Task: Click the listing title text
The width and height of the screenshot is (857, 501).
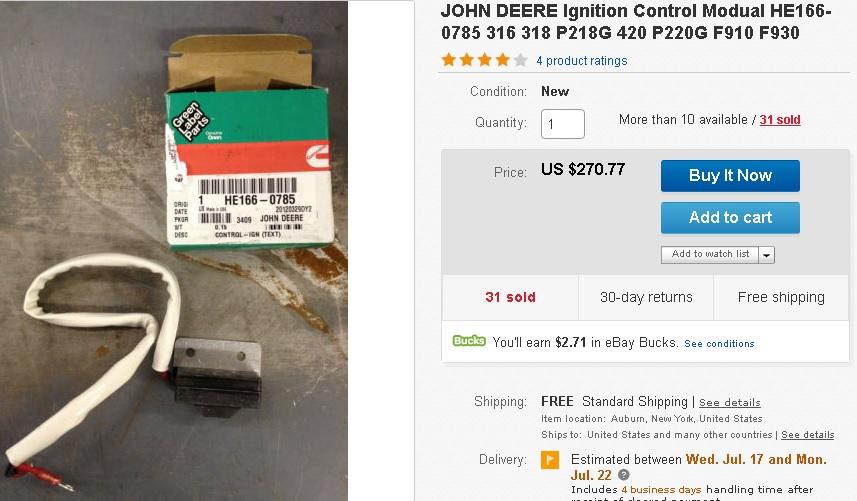Action: pyautogui.click(x=636, y=22)
